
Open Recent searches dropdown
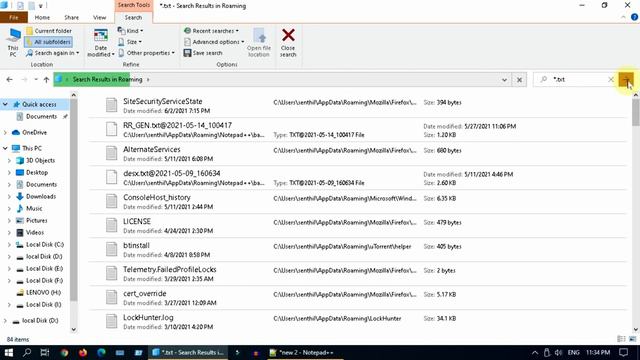211,31
